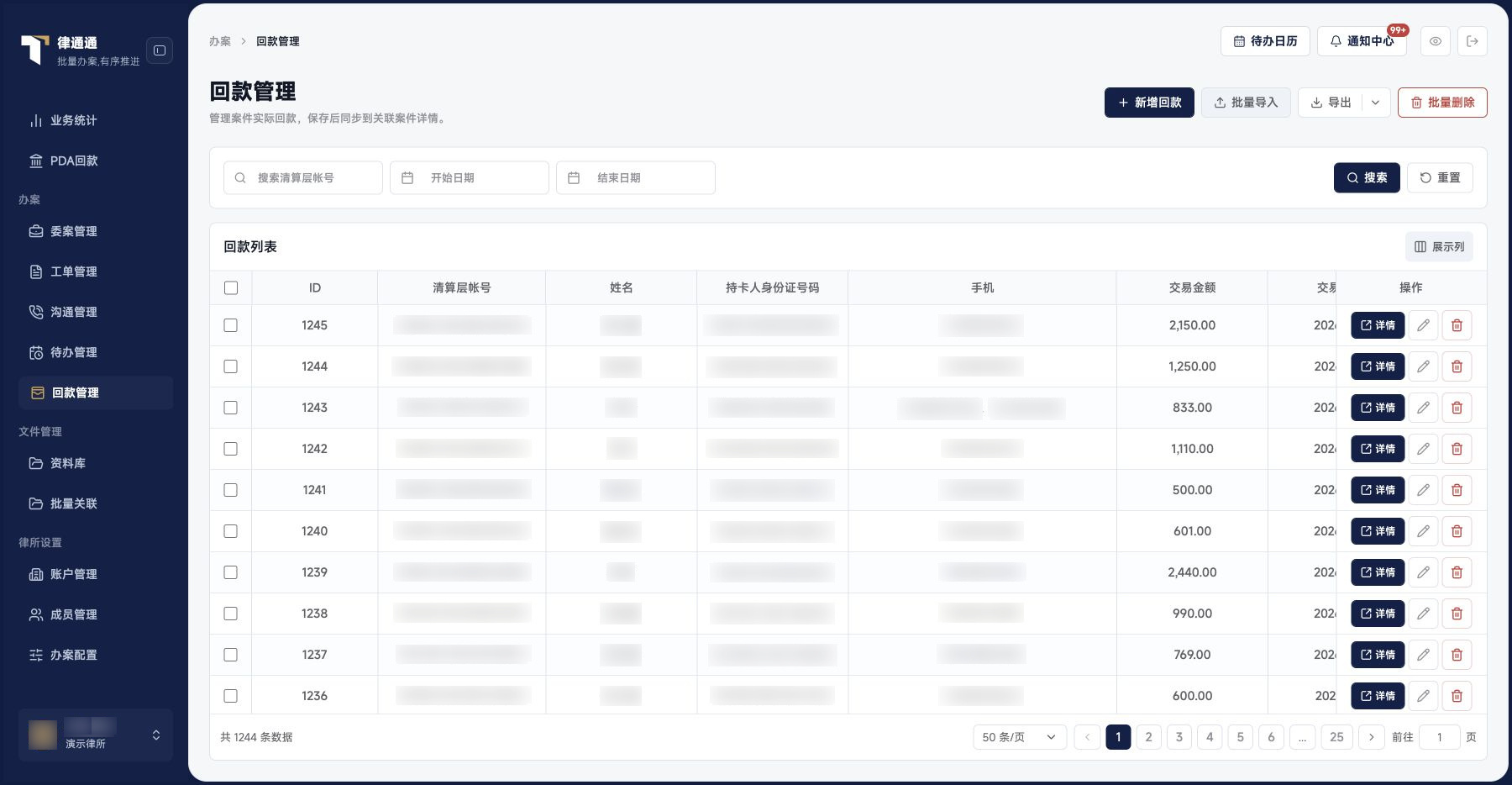
Task: Open the 50 条/页 page size dropdown
Action: [x=1020, y=737]
